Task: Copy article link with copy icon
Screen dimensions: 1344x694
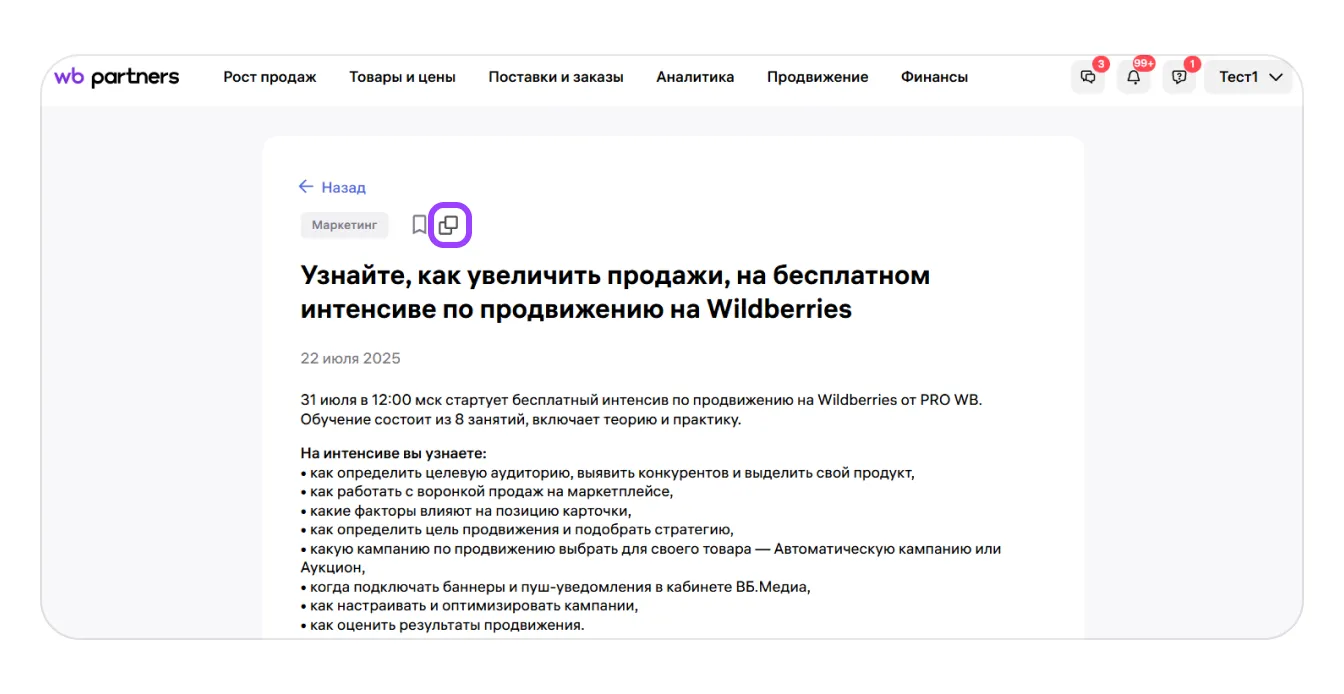Action: [x=449, y=225]
